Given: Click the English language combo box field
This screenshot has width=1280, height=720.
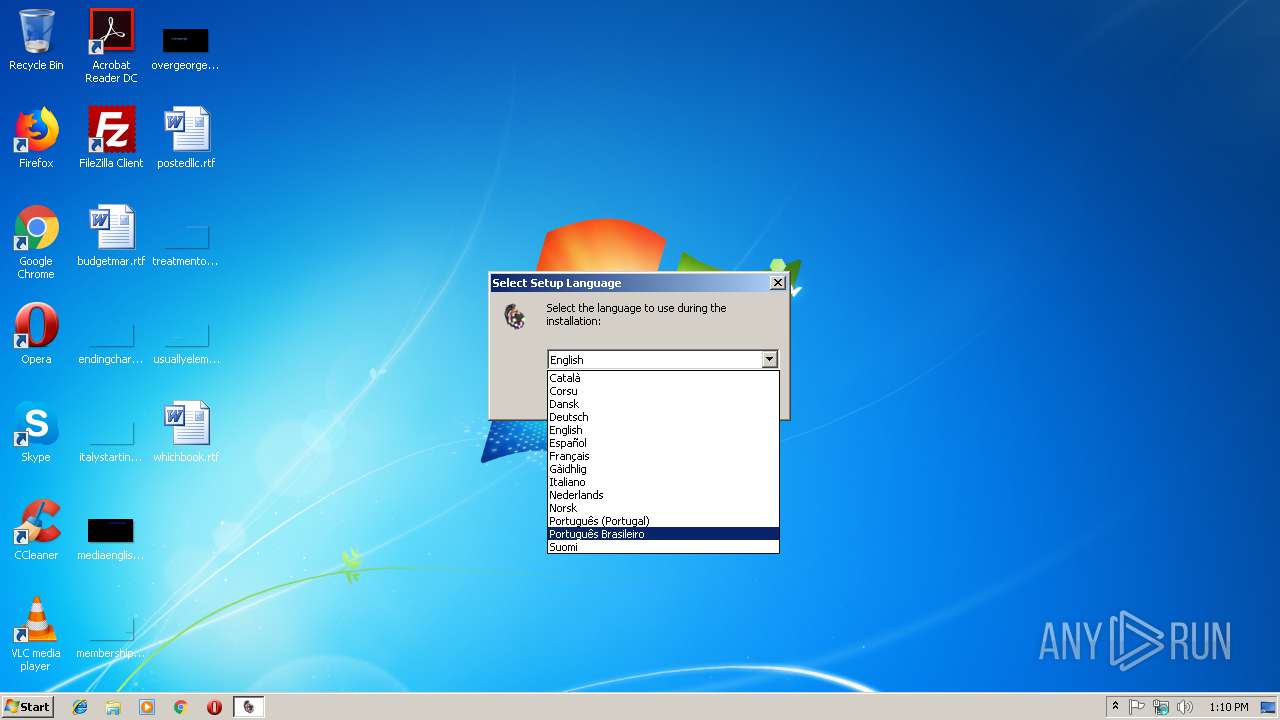Looking at the screenshot, I should [x=662, y=360].
